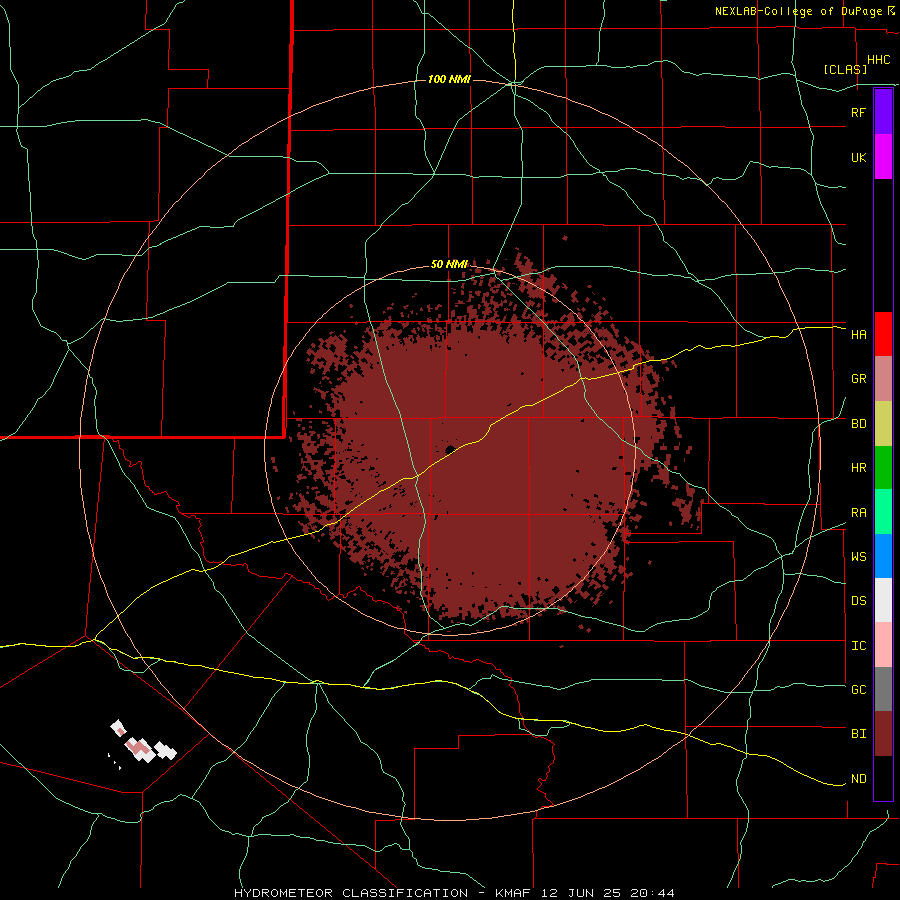Select the IC pink legend swatch
This screenshot has height=900, width=900.
point(883,645)
